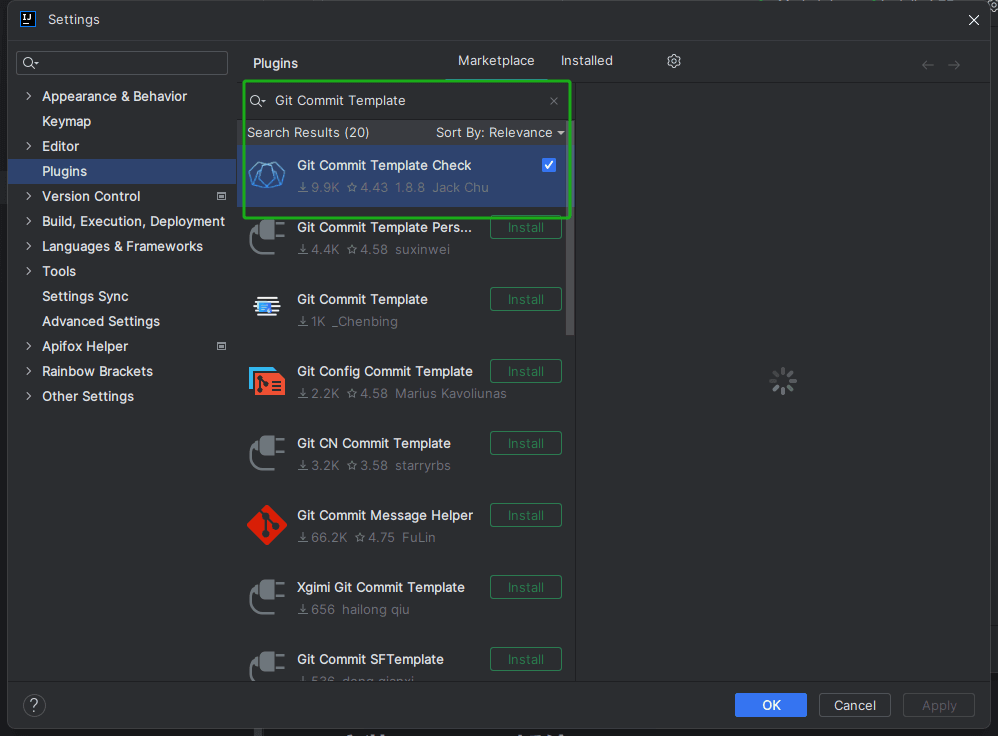The width and height of the screenshot is (998, 736).
Task: Clear the plugin search field text
Action: (x=554, y=101)
